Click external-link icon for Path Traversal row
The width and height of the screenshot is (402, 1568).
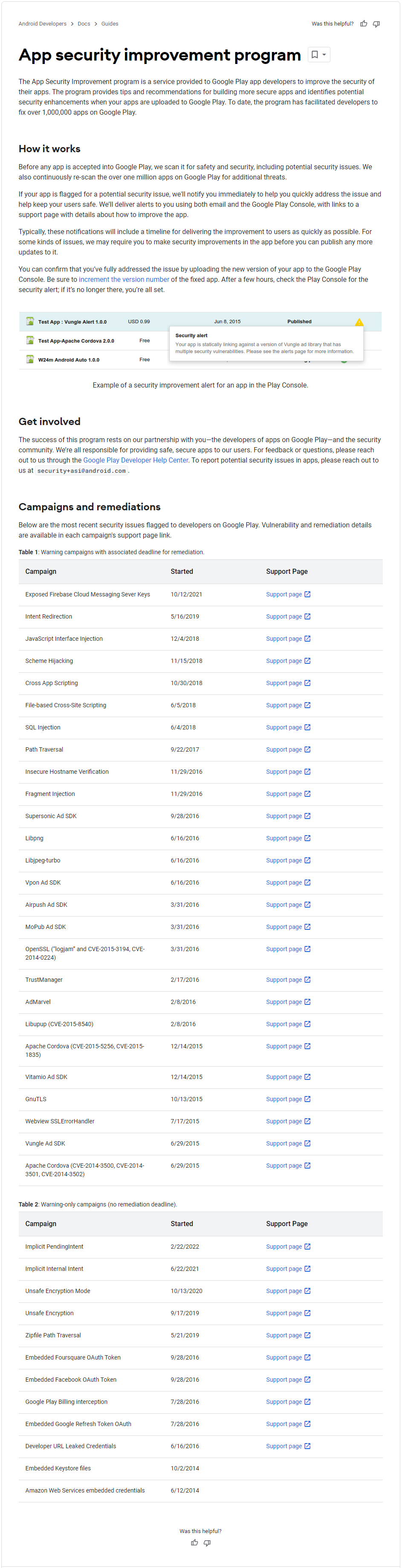click(x=308, y=749)
